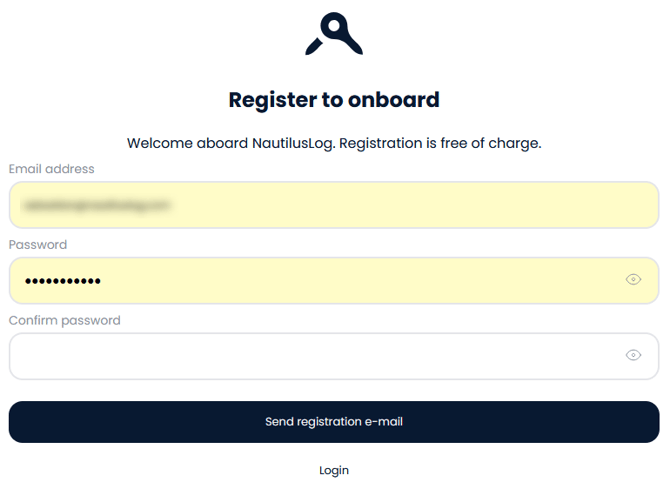Viewport: 670px width, 489px height.
Task: Click the blurred email text in field
Action: point(98,205)
